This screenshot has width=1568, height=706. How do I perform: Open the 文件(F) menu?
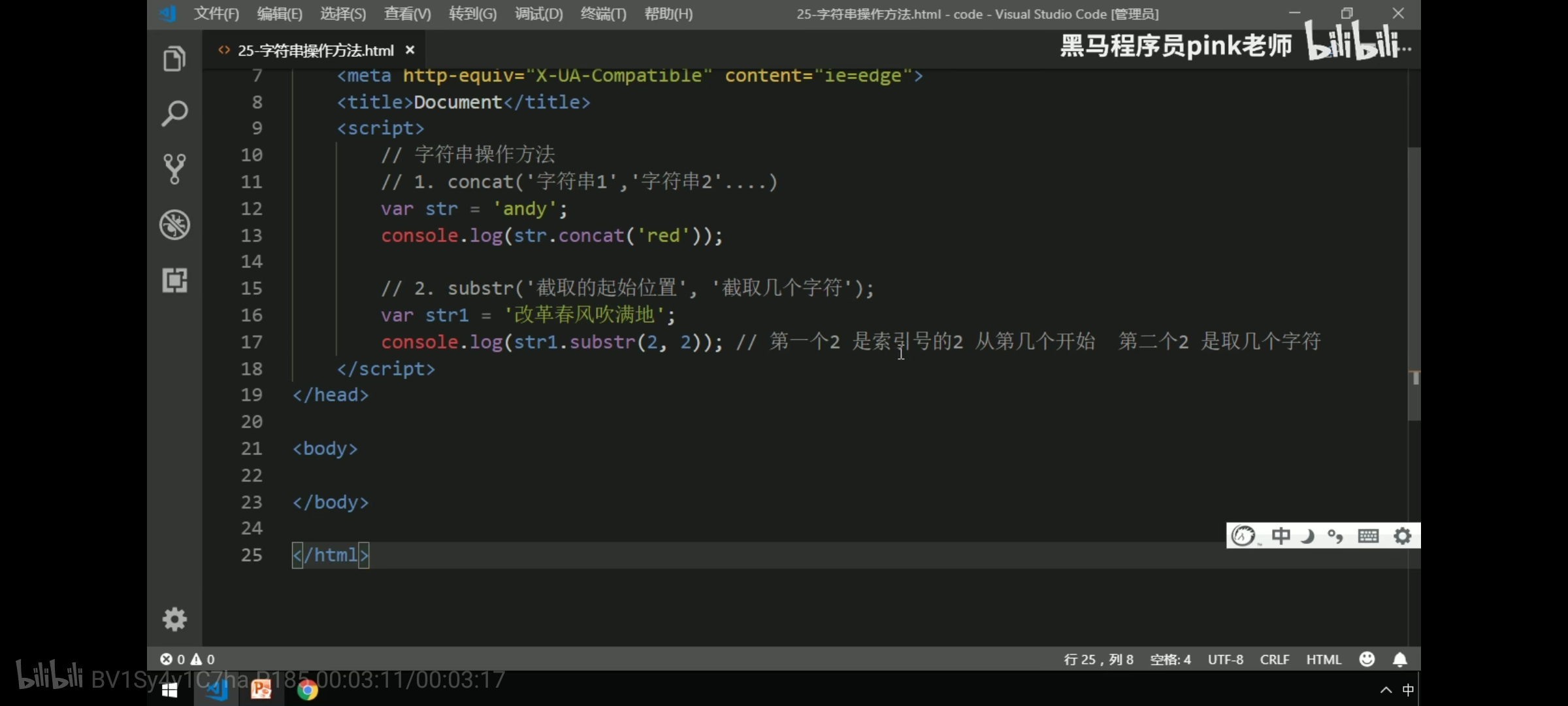click(x=216, y=14)
